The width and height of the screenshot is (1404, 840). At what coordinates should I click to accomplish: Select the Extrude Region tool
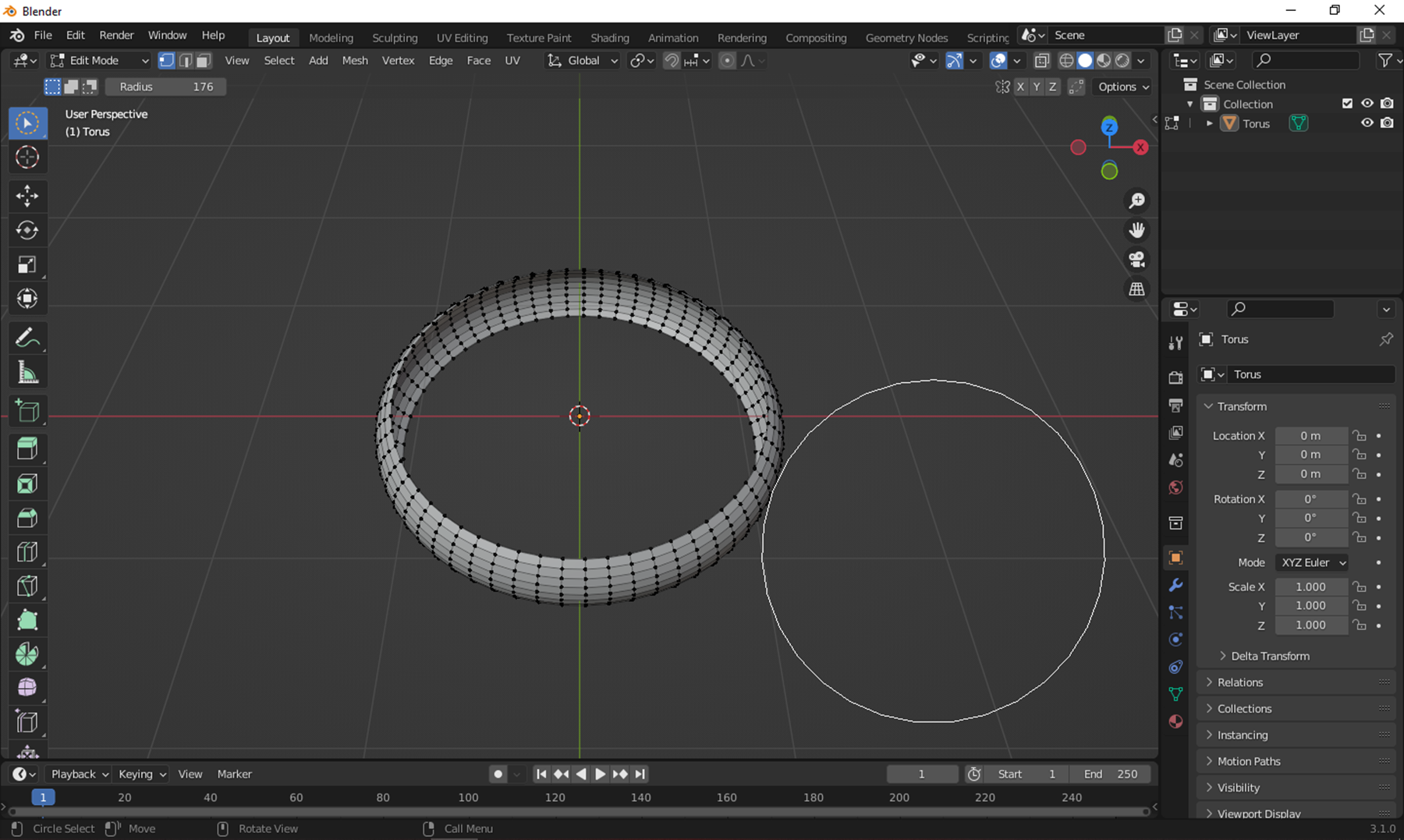pyautogui.click(x=27, y=449)
